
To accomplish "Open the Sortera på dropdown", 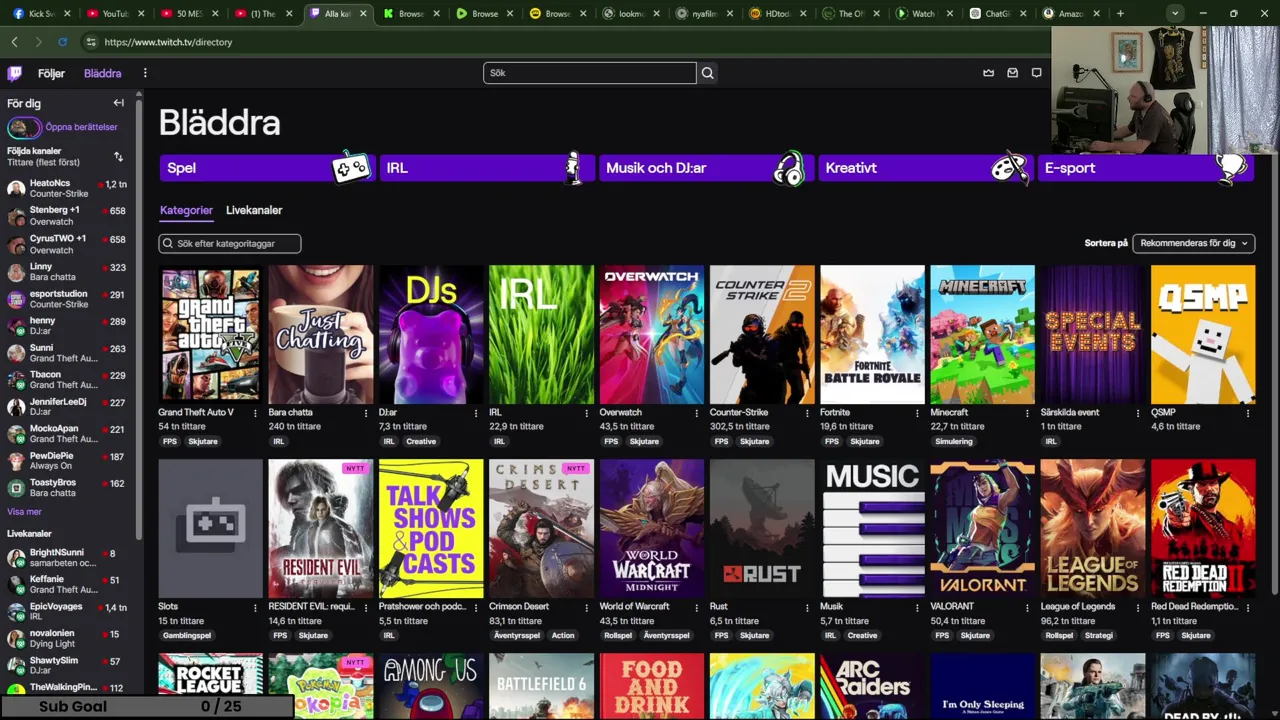I will (x=1193, y=243).
